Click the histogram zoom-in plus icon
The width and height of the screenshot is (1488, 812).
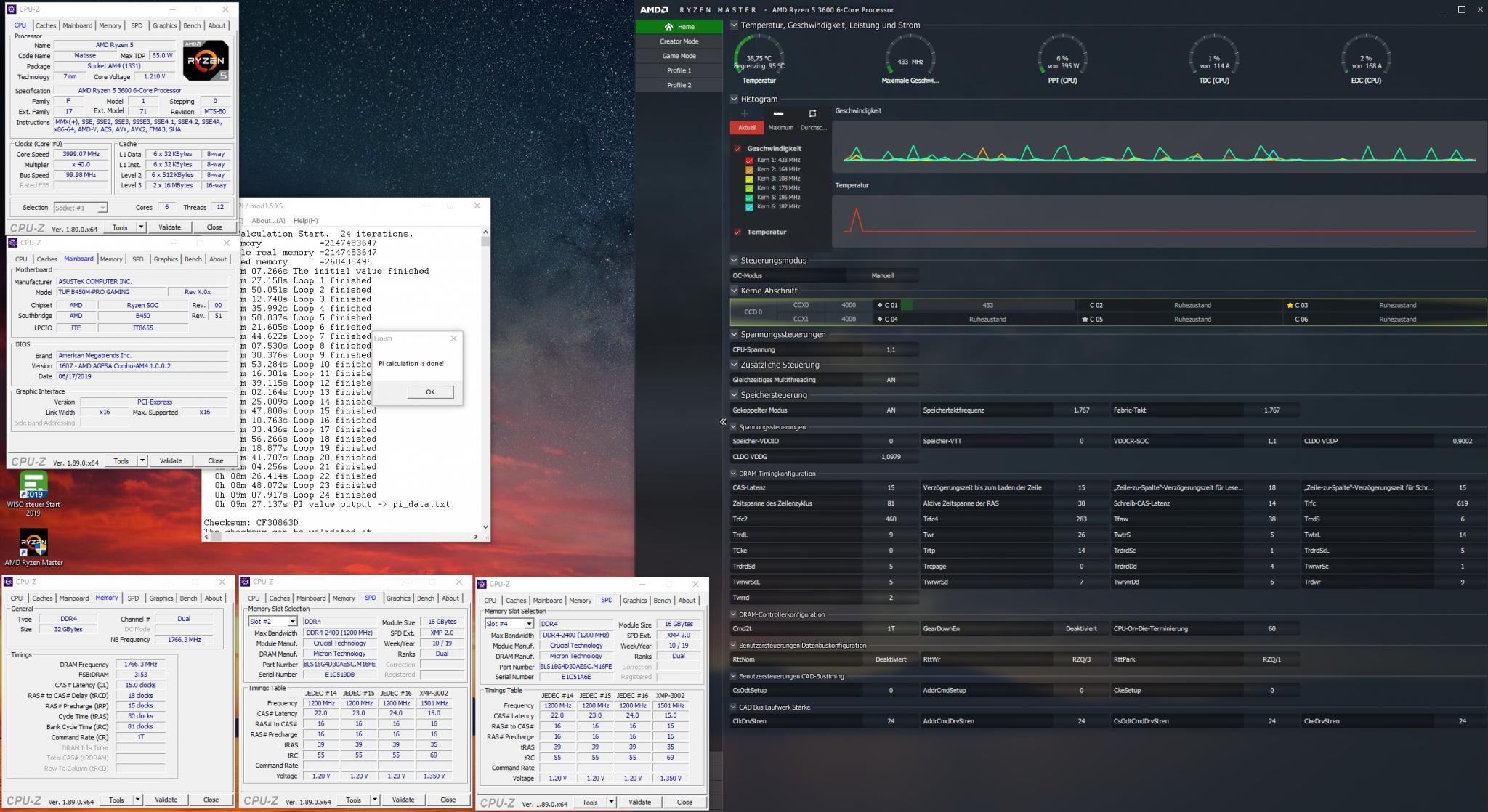point(744,114)
